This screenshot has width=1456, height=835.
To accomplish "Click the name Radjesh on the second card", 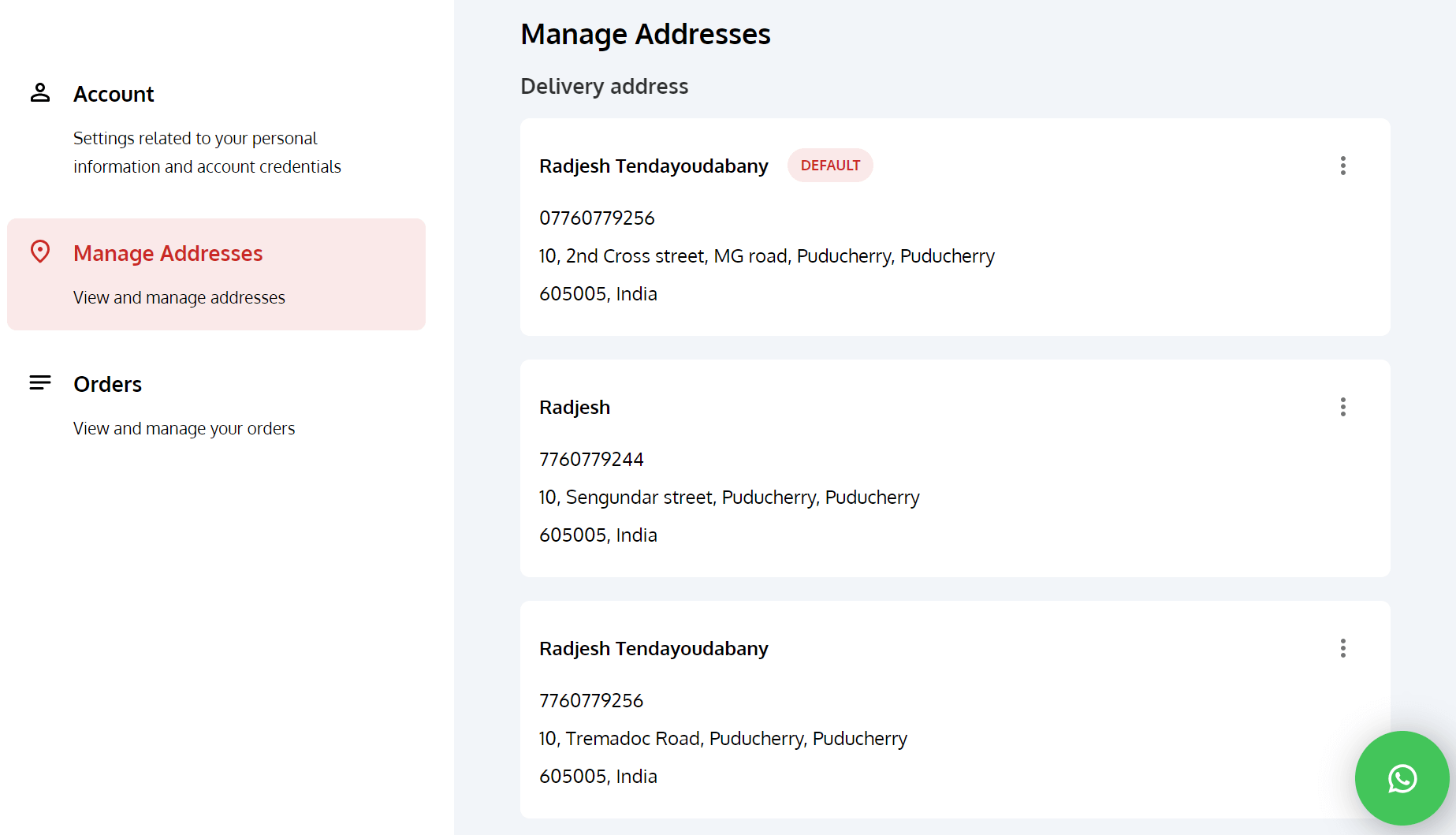I will coord(575,408).
